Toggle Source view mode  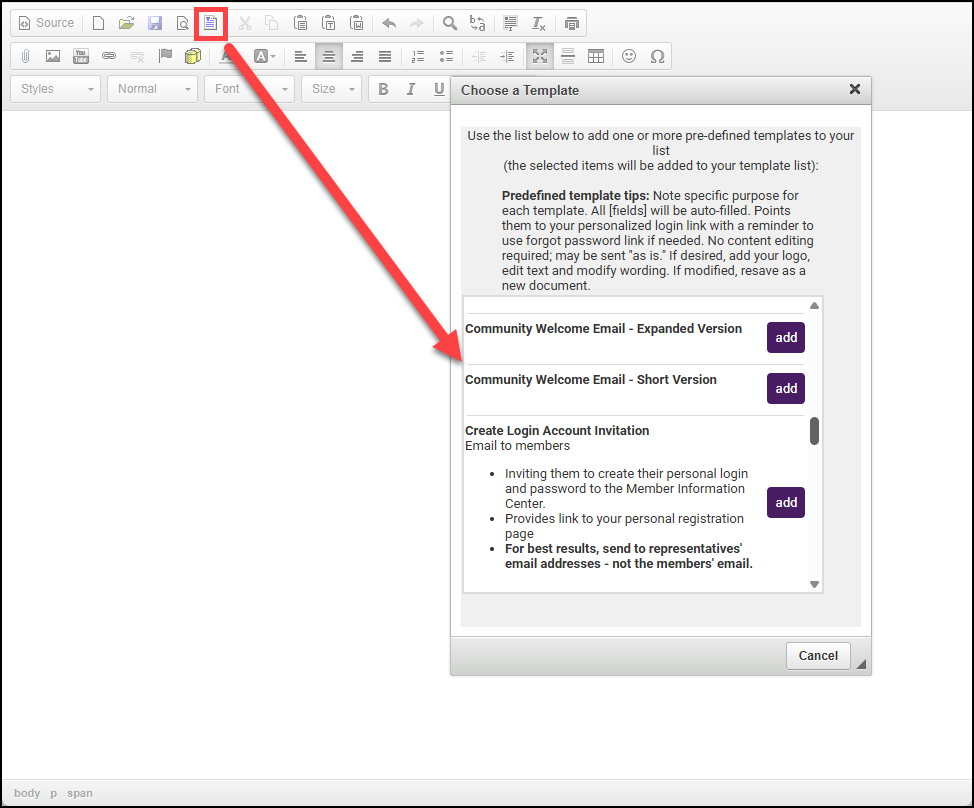pos(46,23)
